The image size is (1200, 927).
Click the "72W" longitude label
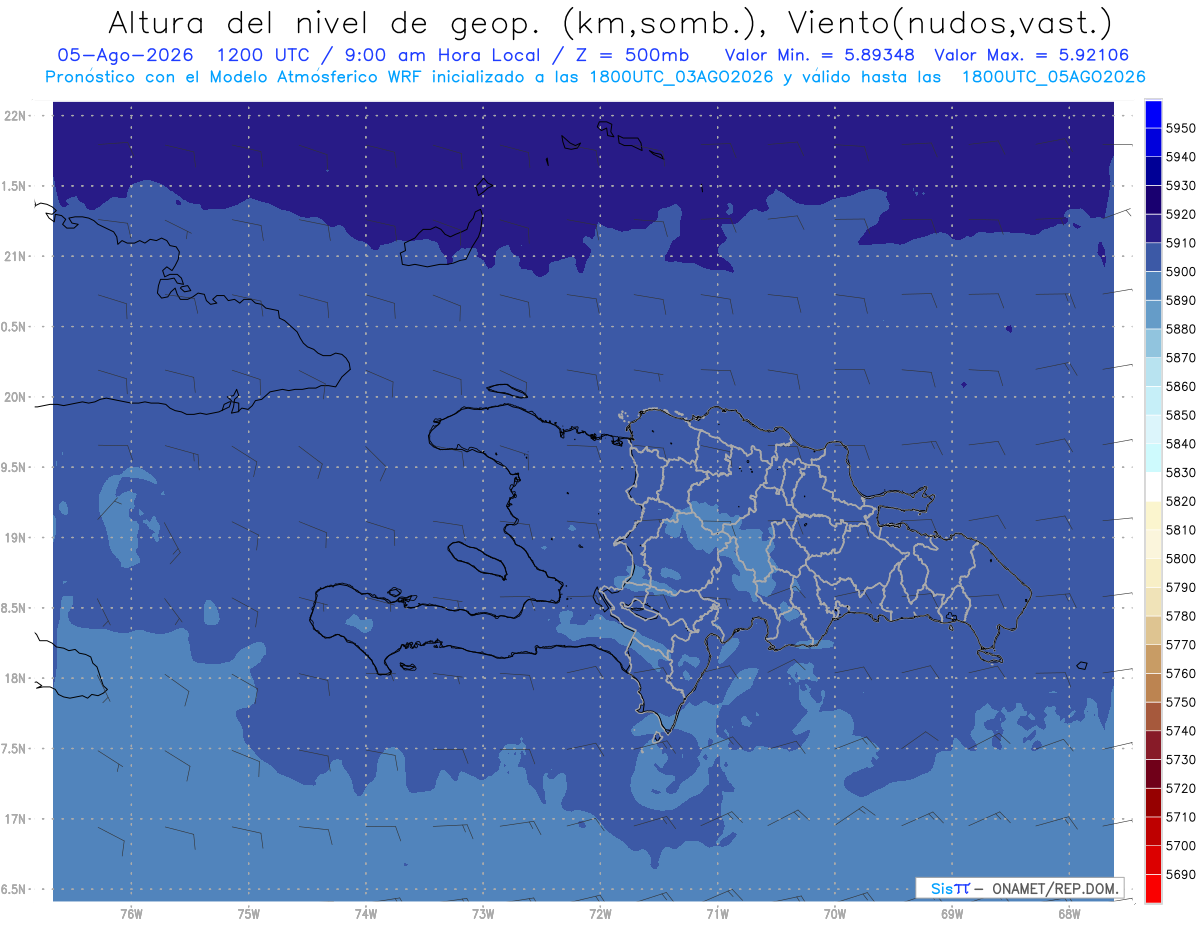600,913
